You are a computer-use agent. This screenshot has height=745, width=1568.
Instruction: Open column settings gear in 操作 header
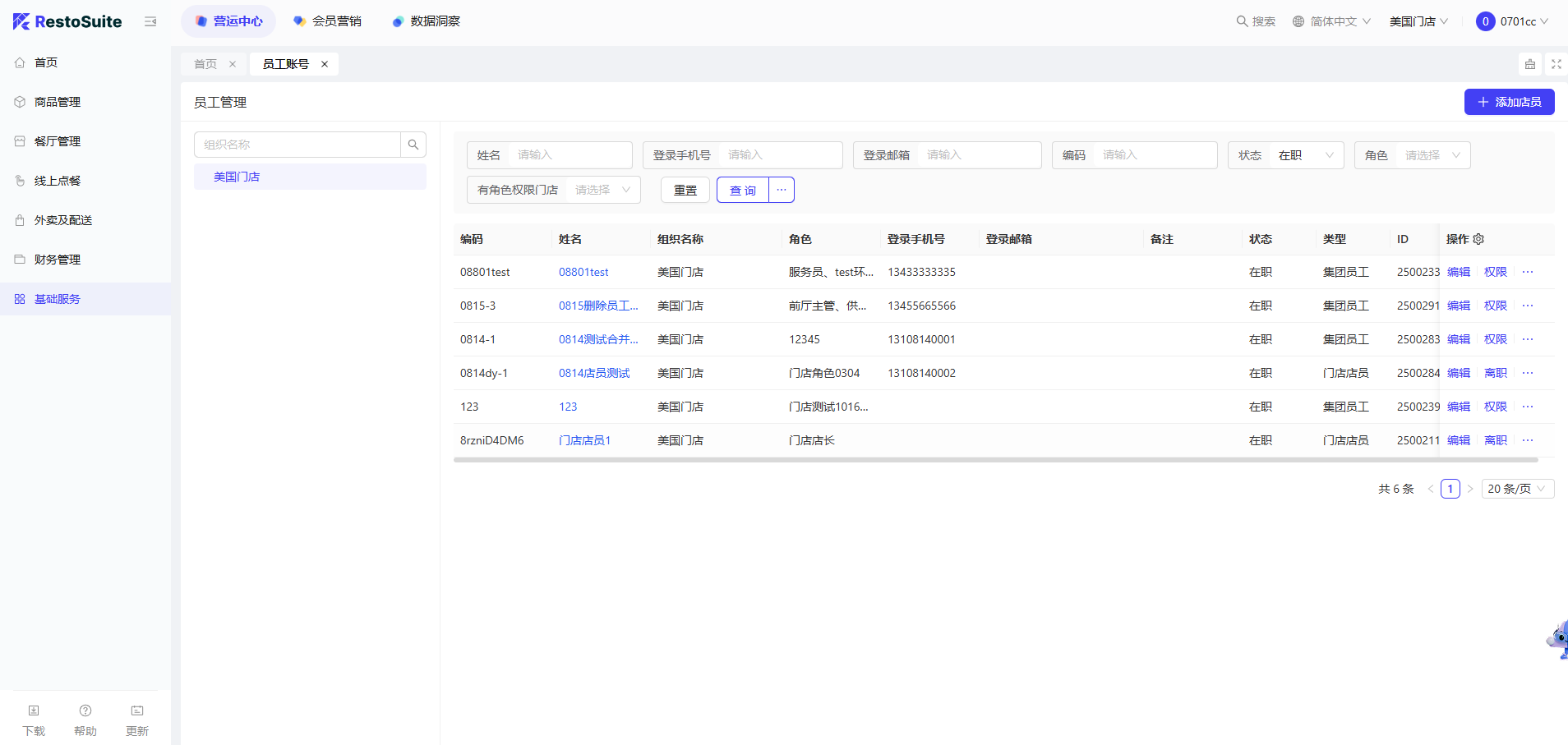1478,239
